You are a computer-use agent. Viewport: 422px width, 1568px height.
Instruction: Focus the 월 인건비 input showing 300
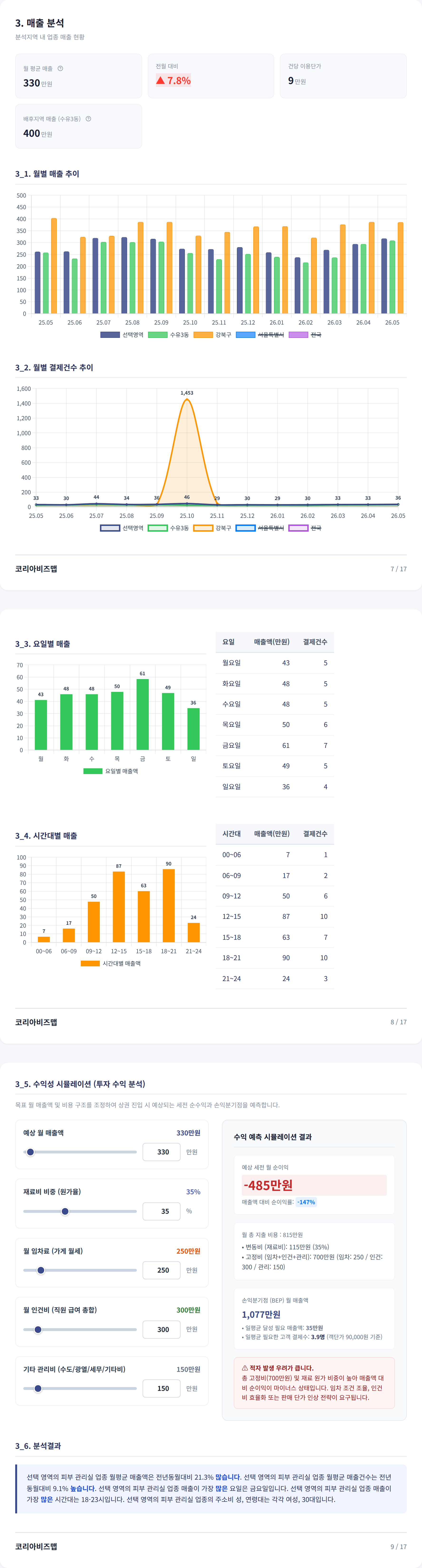click(161, 1329)
